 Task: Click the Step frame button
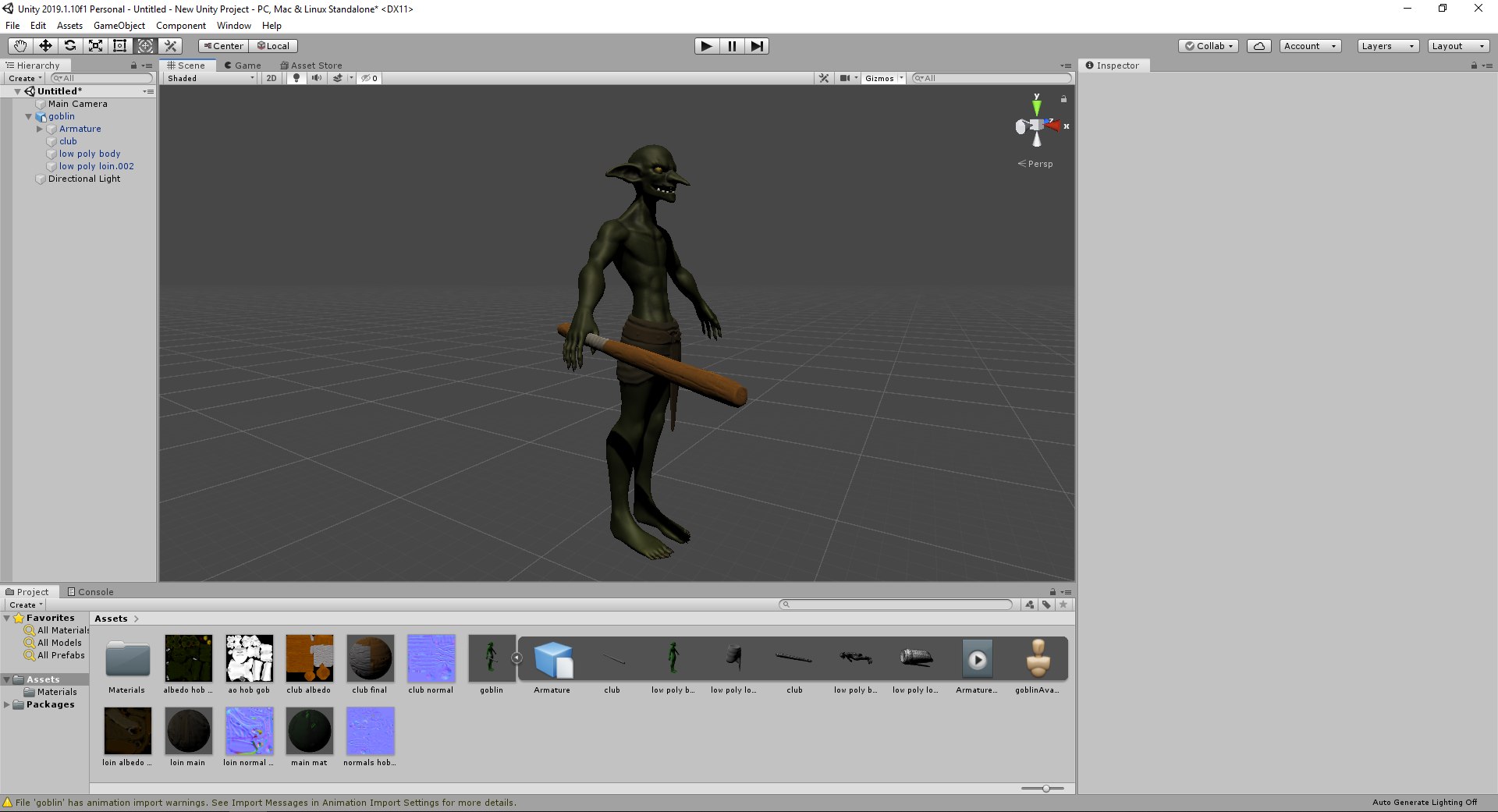757,46
